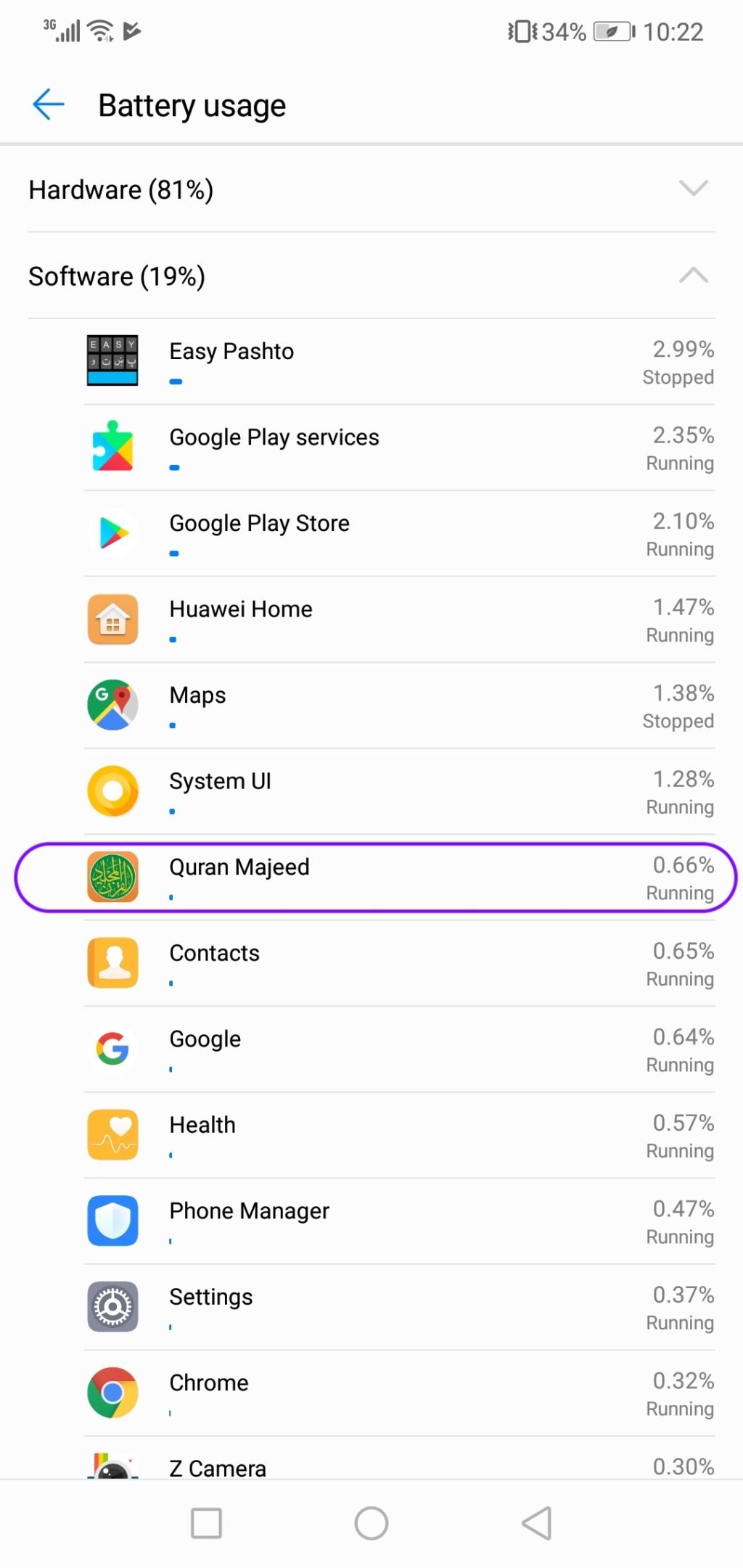Open the Settings gear entry
743x1568 pixels.
coord(371,1307)
